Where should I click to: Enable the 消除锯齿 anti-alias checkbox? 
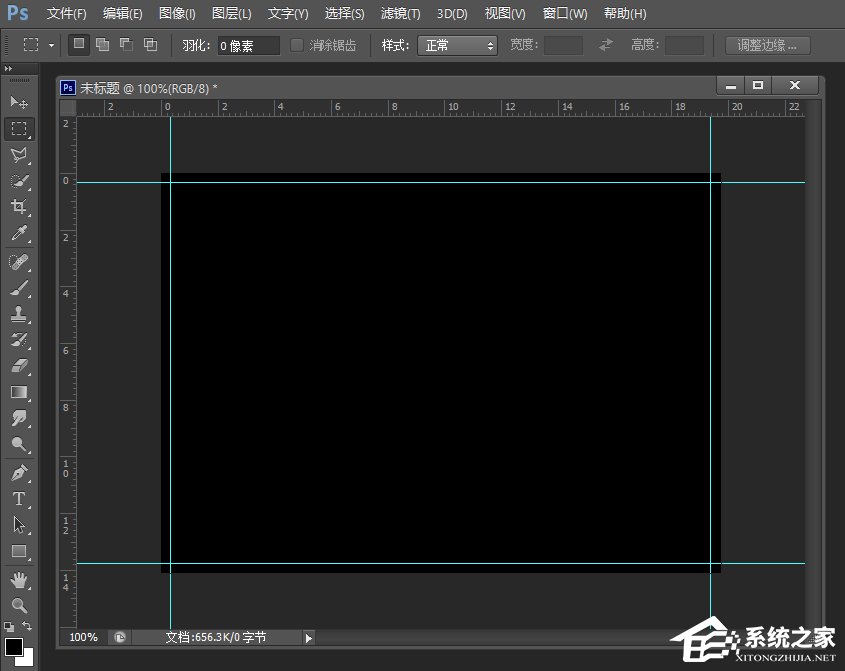click(297, 45)
